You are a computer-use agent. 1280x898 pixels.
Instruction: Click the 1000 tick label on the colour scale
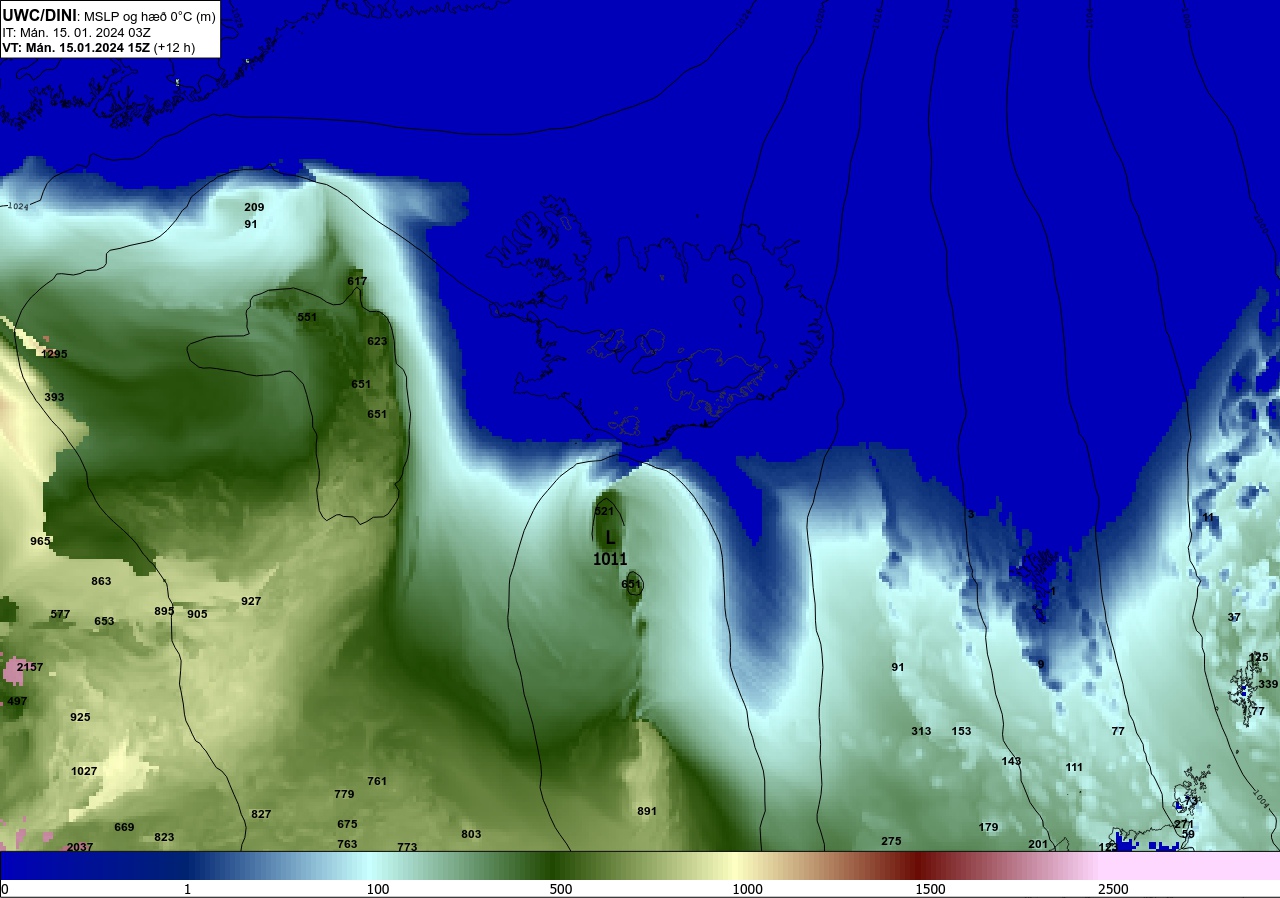tap(748, 889)
